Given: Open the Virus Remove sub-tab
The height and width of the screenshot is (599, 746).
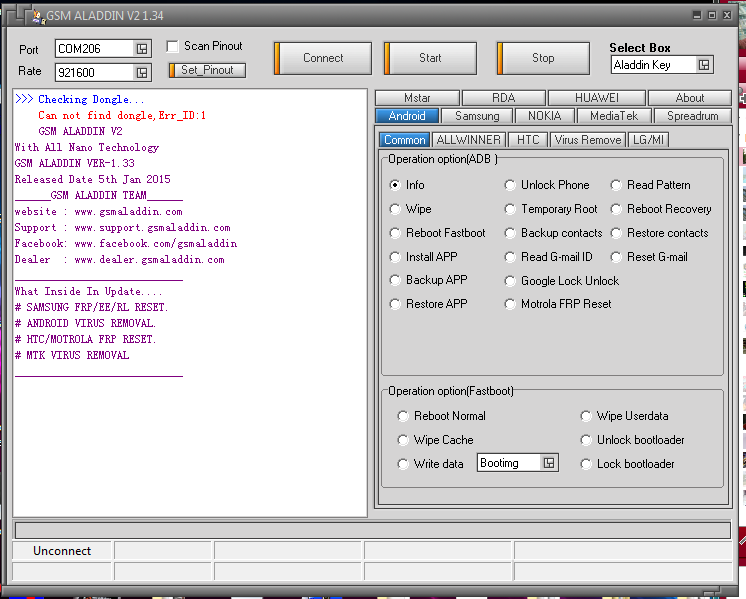Looking at the screenshot, I should coord(588,140).
